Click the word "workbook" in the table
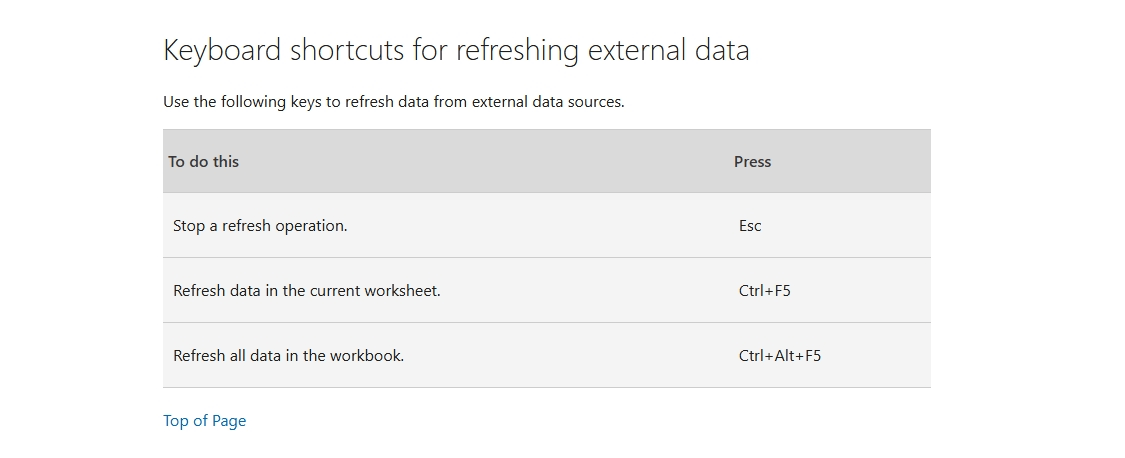The height and width of the screenshot is (458, 1125). pos(367,355)
